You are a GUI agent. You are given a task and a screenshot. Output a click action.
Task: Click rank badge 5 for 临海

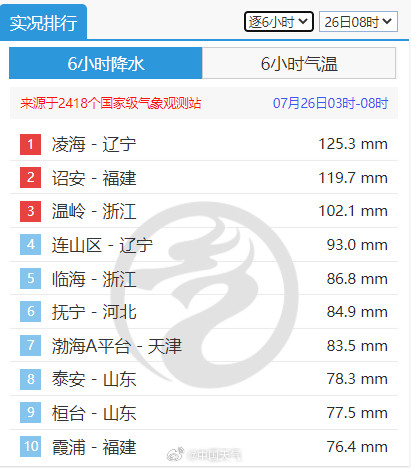point(30,278)
